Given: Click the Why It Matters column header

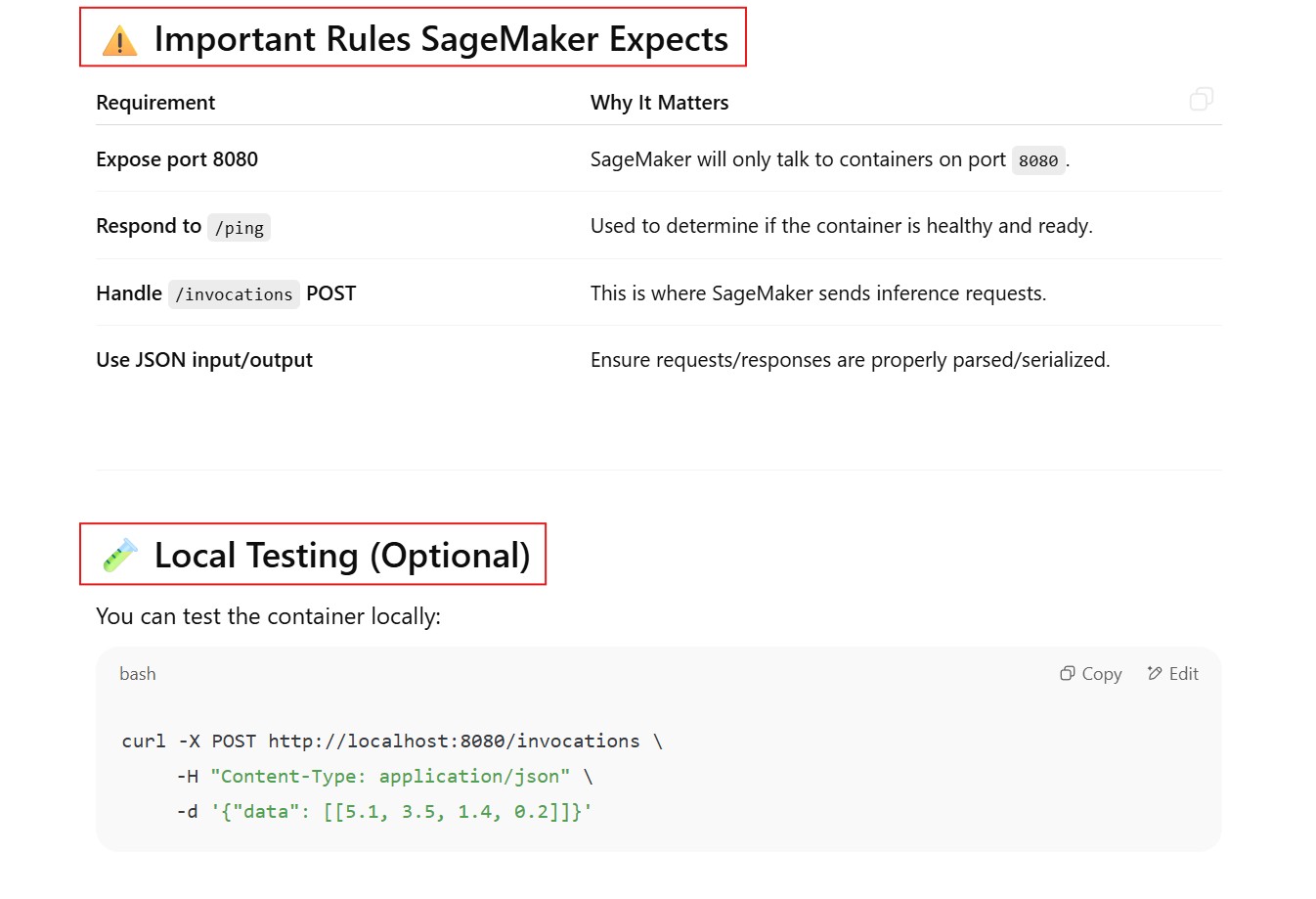Looking at the screenshot, I should tap(659, 103).
